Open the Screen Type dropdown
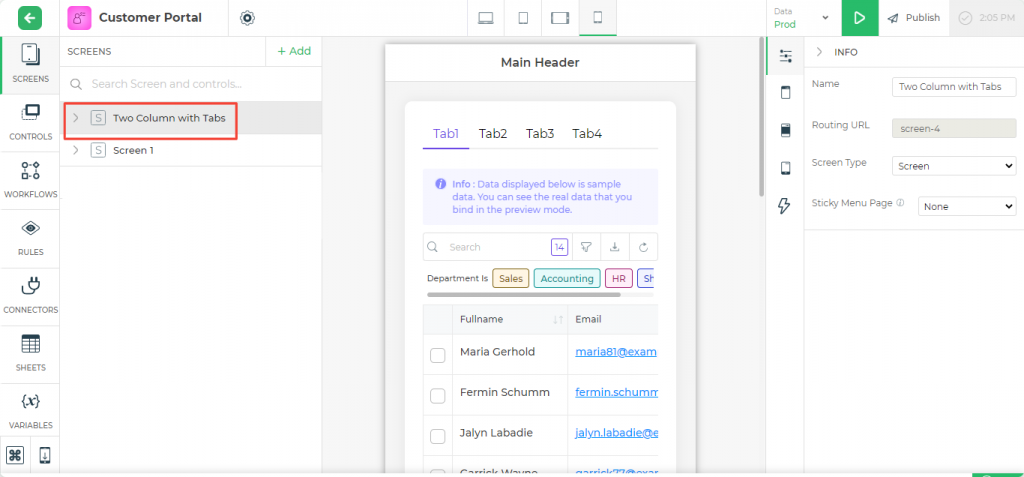Viewport: 1024px width, 477px height. click(953, 166)
